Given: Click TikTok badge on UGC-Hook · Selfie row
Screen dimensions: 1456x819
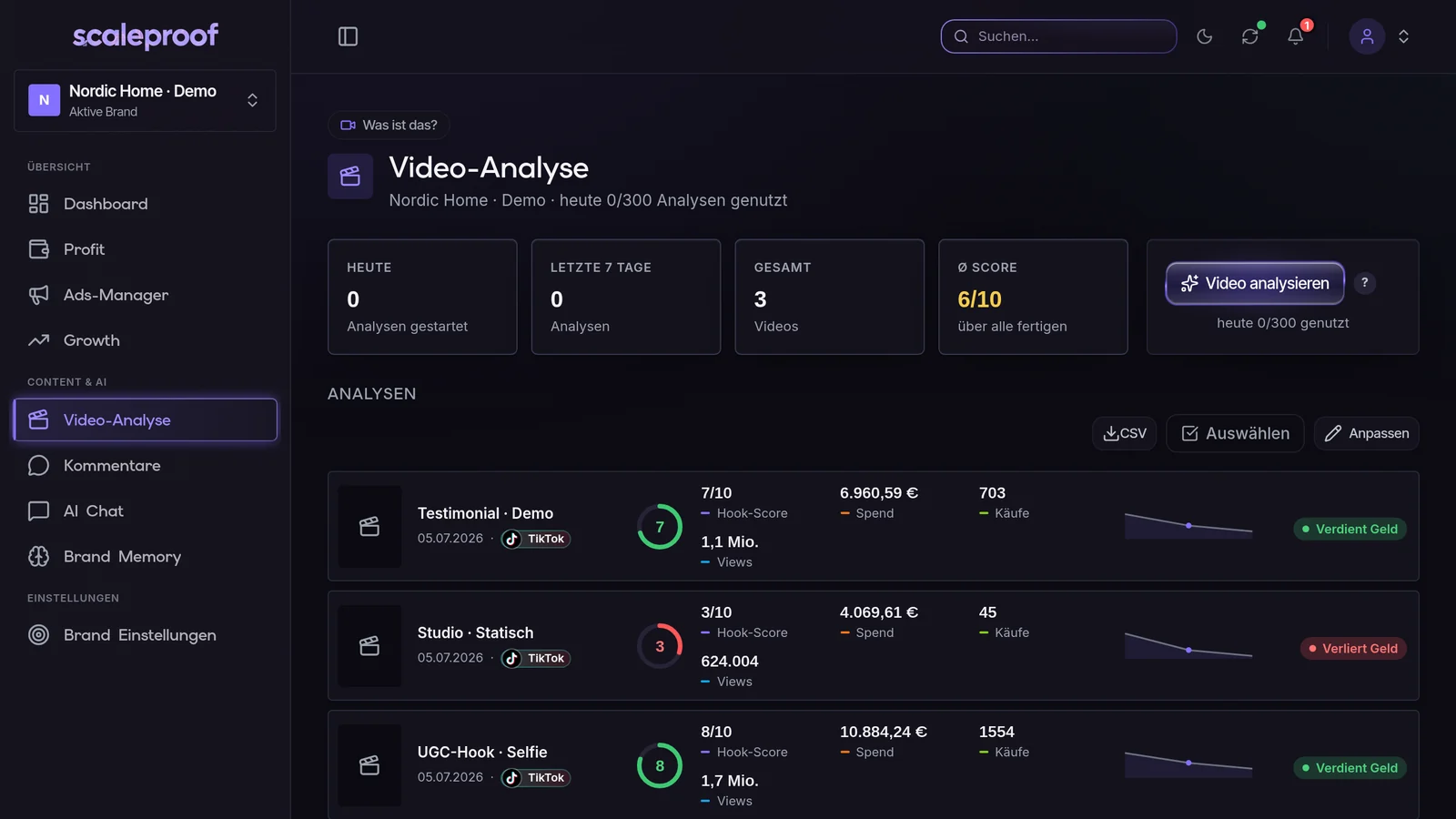Looking at the screenshot, I should (x=536, y=777).
